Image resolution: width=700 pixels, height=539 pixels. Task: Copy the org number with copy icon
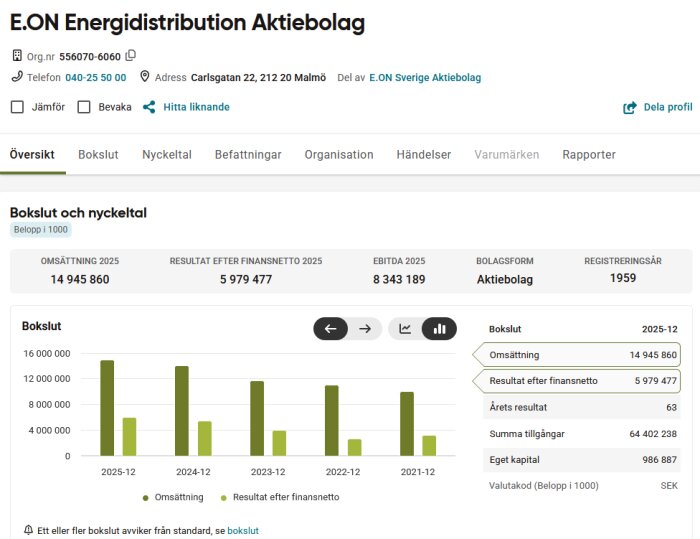130,56
